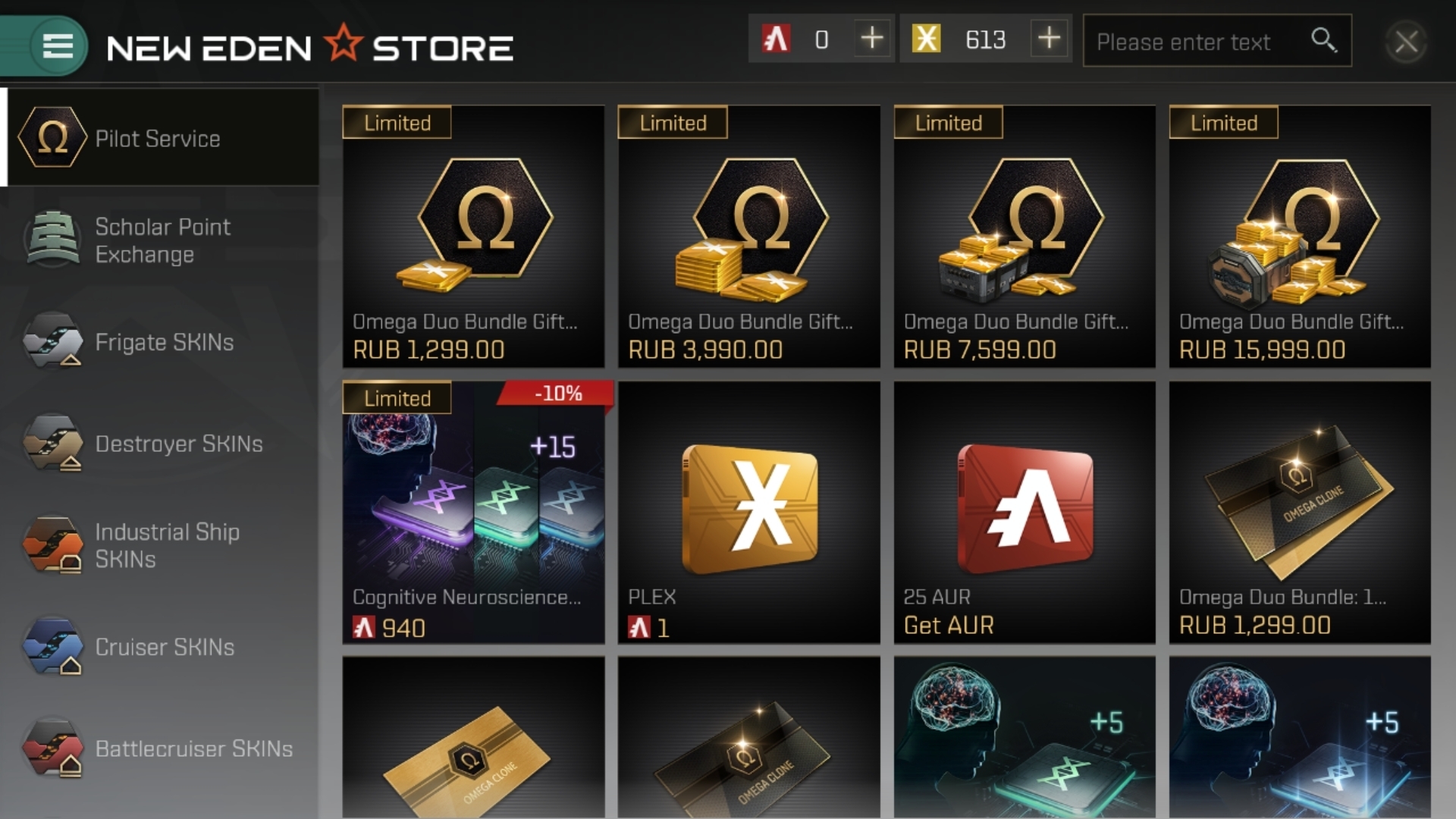Open Cruiser SKINs category
Image resolution: width=1456 pixels, height=819 pixels.
160,647
